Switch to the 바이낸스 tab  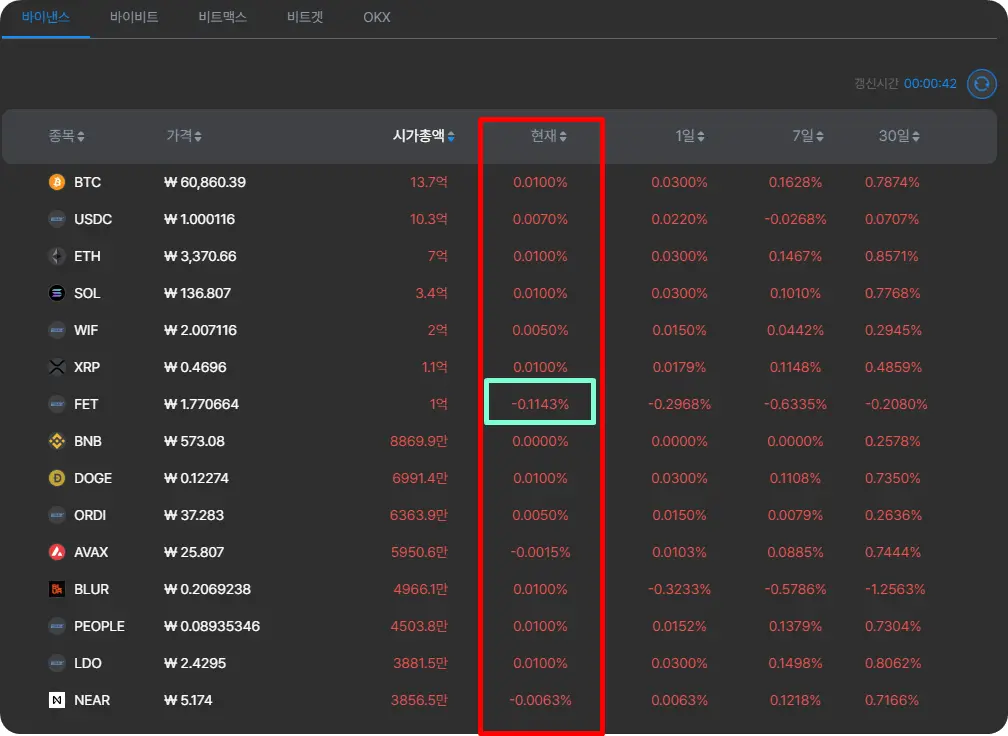pyautogui.click(x=46, y=17)
